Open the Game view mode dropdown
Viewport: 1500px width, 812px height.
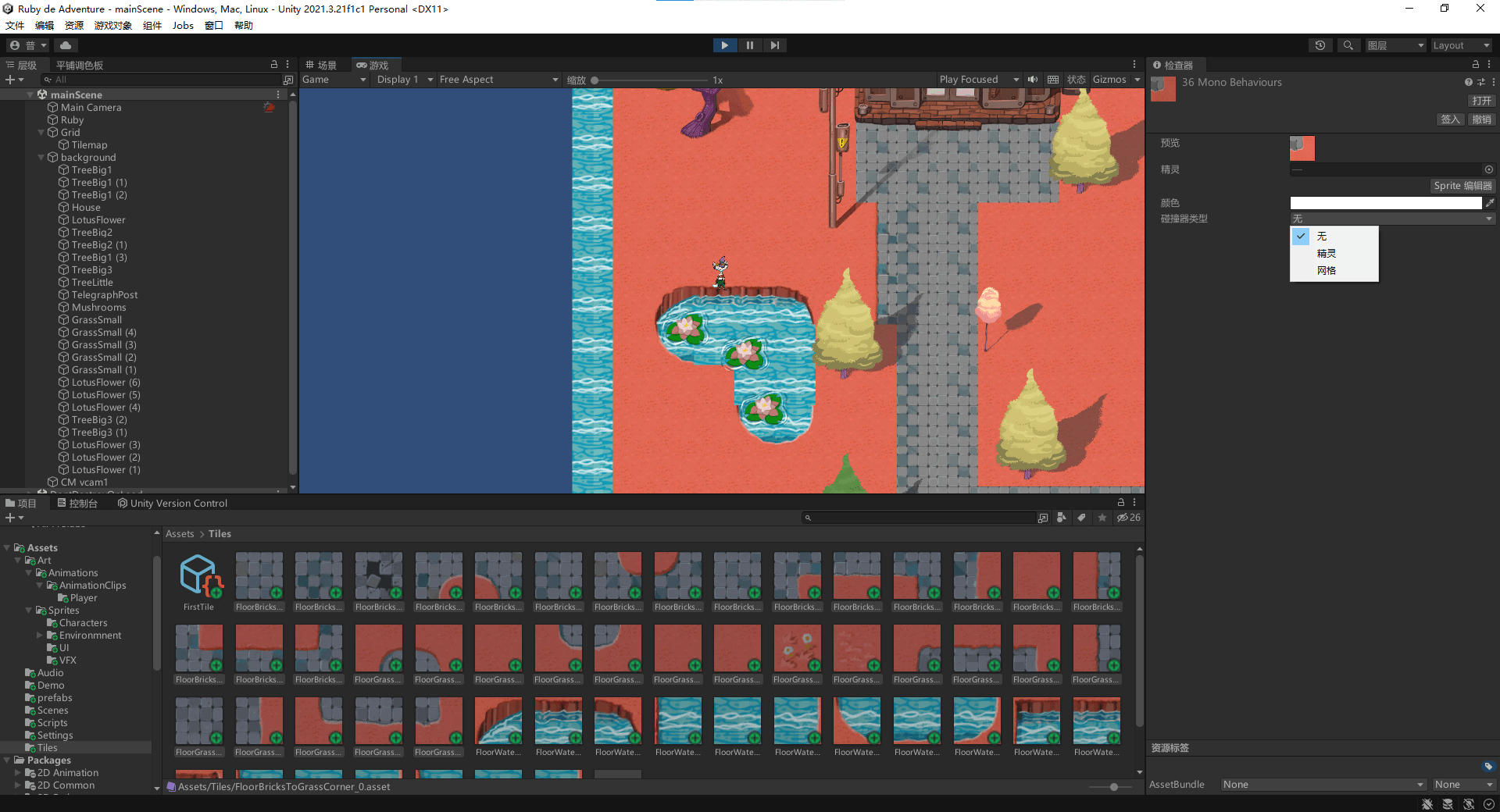(334, 80)
